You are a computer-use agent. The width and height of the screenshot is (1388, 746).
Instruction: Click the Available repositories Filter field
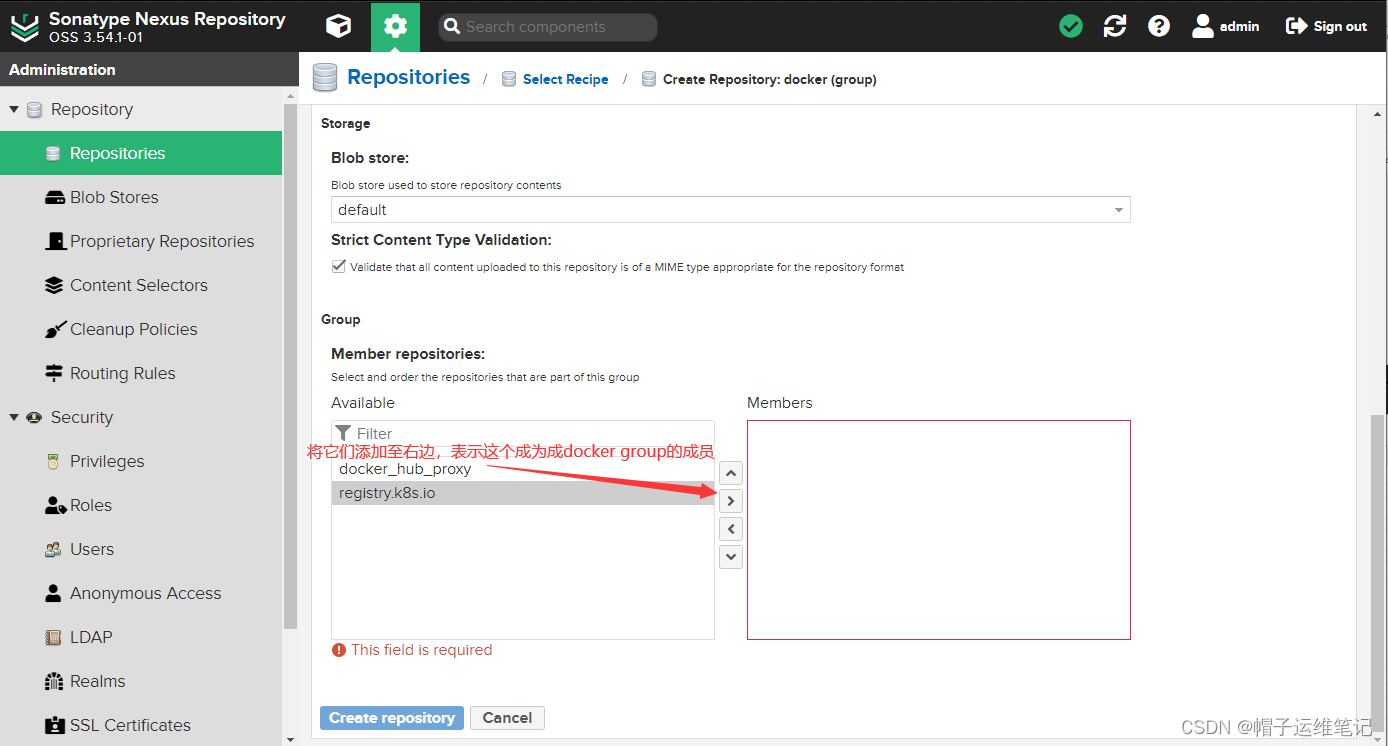click(x=523, y=433)
